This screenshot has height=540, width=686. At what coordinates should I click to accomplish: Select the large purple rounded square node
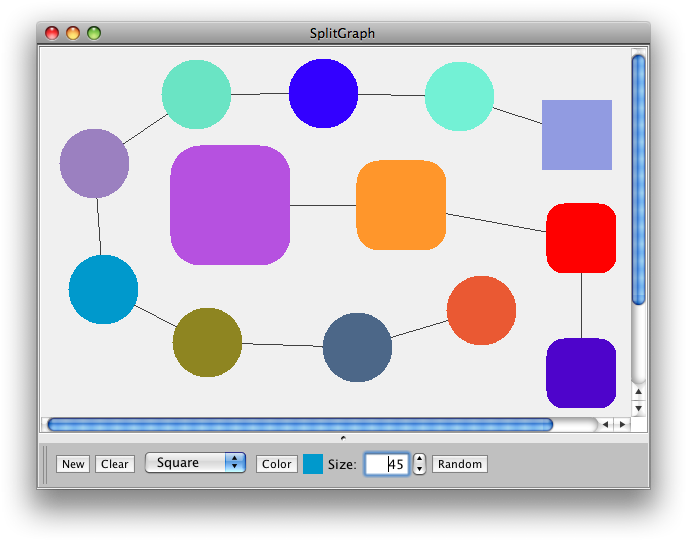click(x=230, y=205)
